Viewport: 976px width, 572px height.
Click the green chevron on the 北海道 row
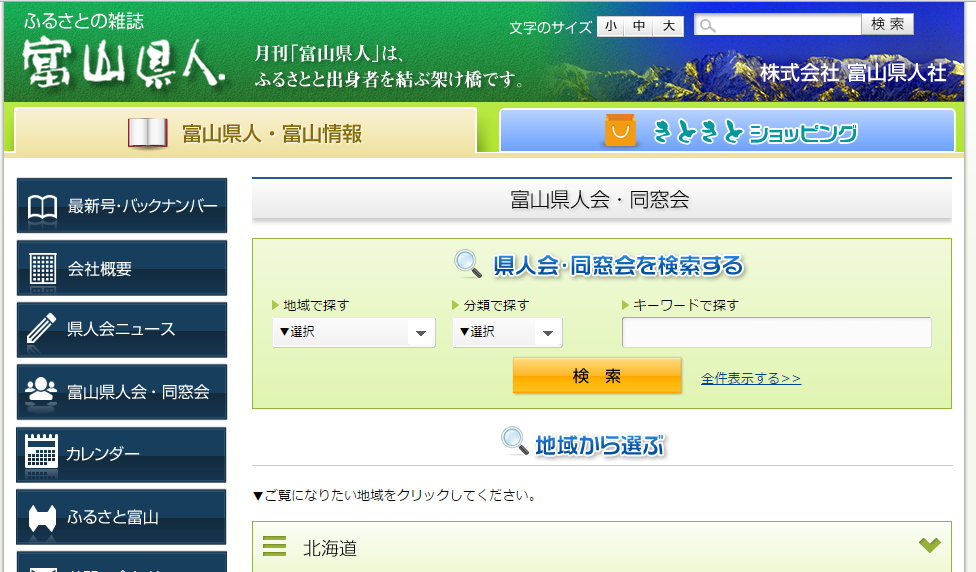(930, 545)
